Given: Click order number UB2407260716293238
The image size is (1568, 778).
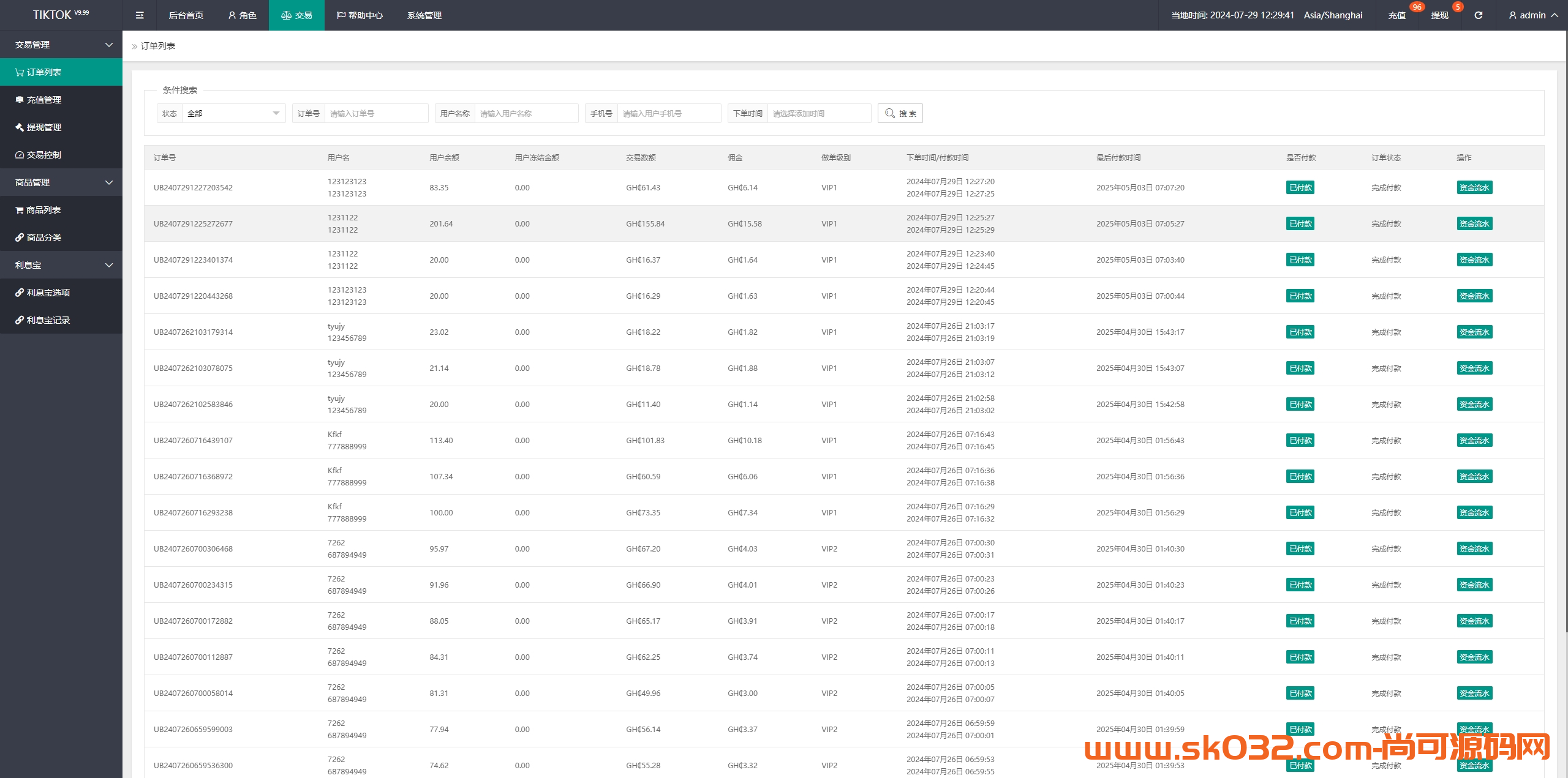Looking at the screenshot, I should point(193,512).
